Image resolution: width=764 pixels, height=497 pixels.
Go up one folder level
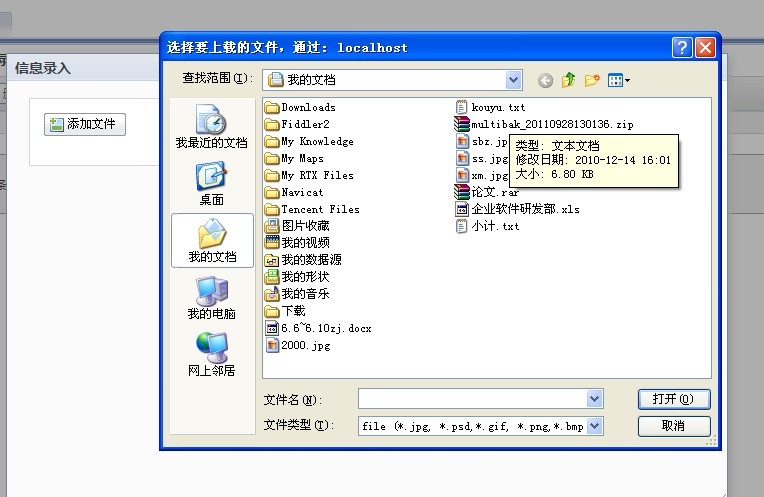point(569,80)
